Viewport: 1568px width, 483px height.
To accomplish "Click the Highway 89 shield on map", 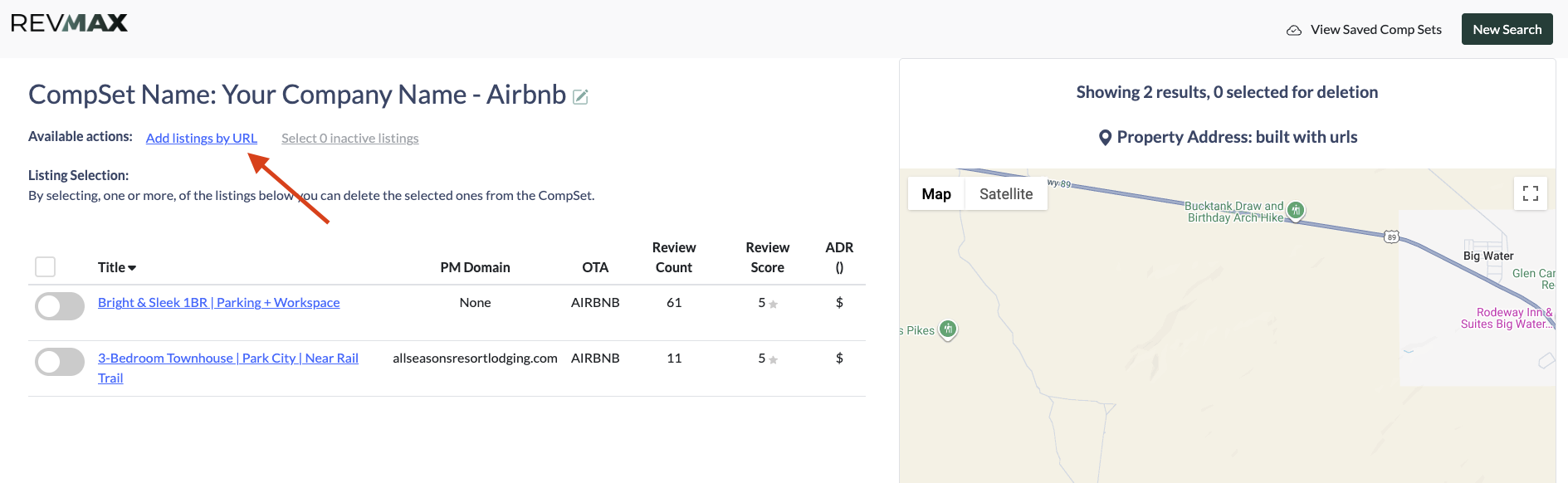I will (x=1391, y=237).
